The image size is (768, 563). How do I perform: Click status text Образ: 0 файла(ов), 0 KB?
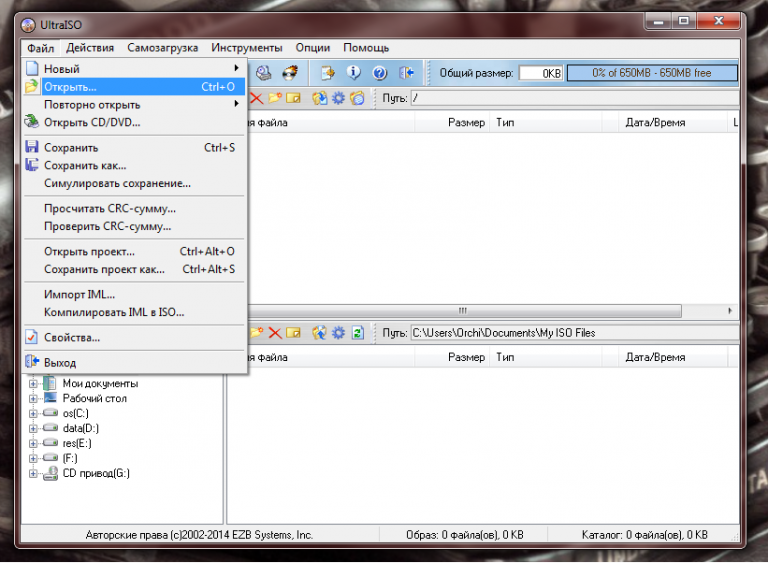click(x=464, y=535)
